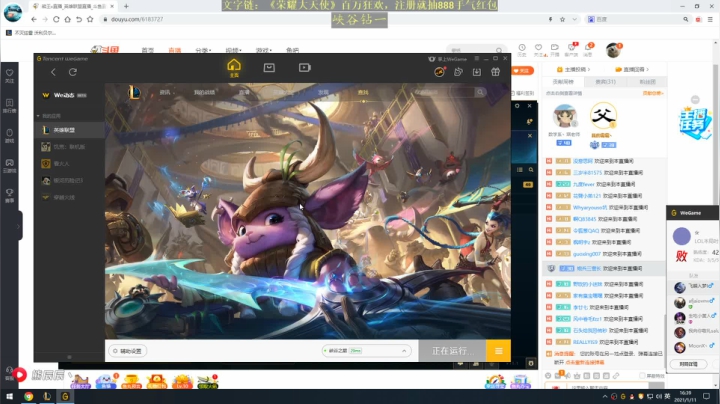Click the 父 contributor avatar
720x404 pixels.
tap(603, 115)
